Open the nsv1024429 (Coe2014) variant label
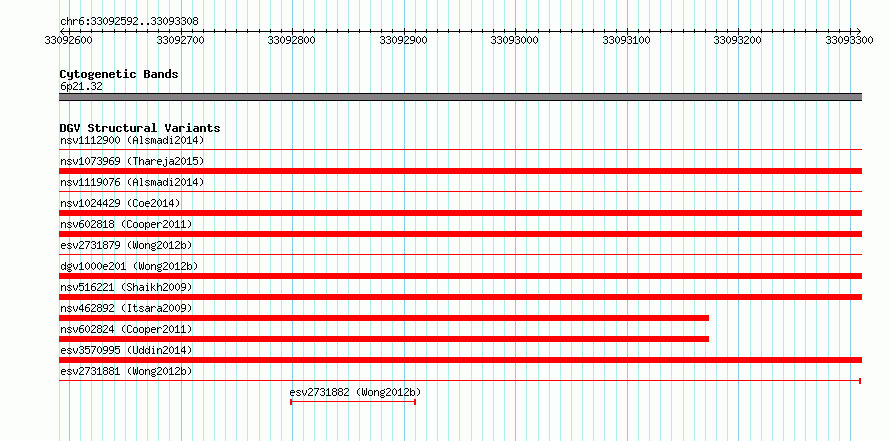This screenshot has height=441, width=890. [120, 203]
